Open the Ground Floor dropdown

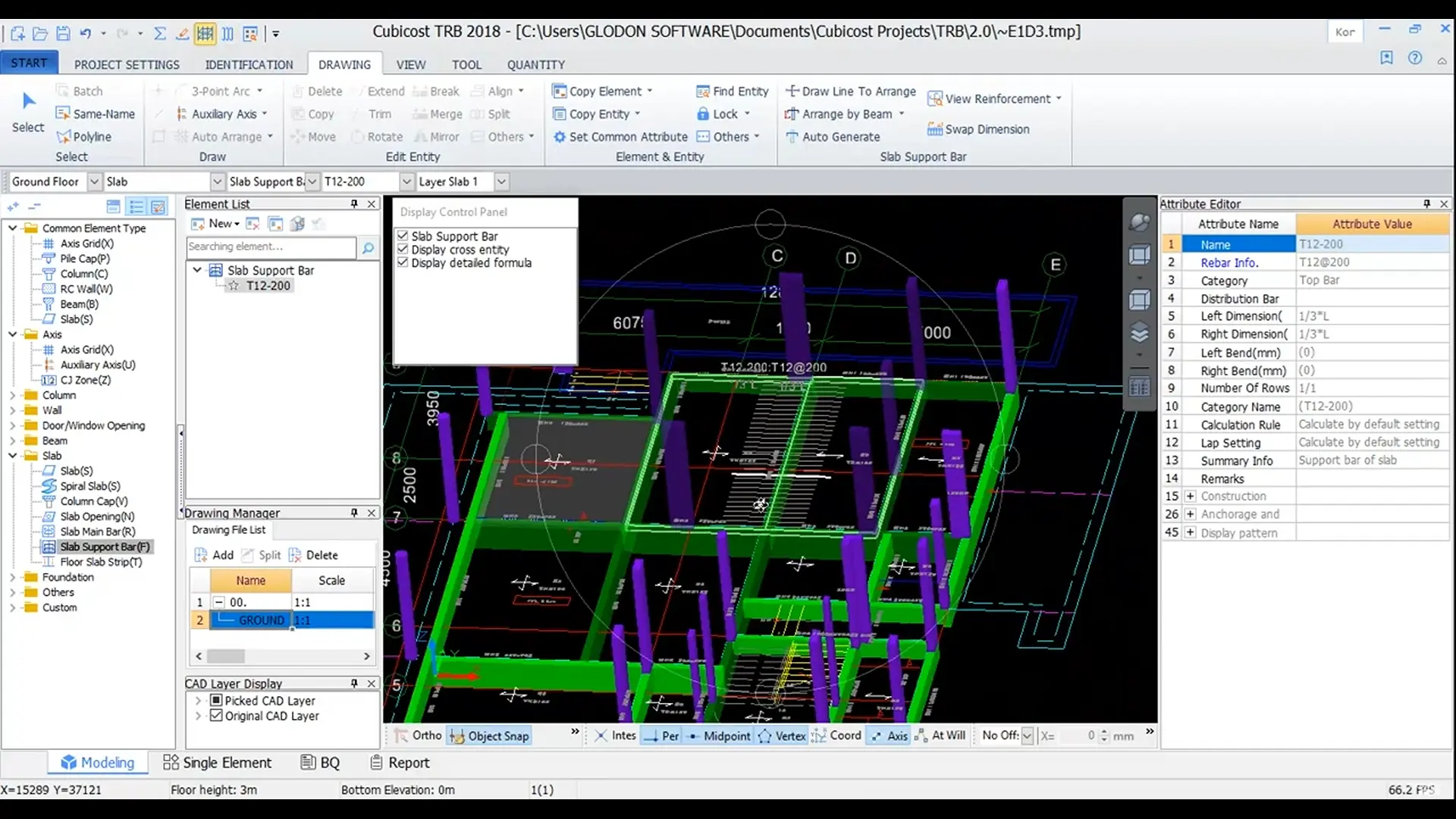click(94, 182)
